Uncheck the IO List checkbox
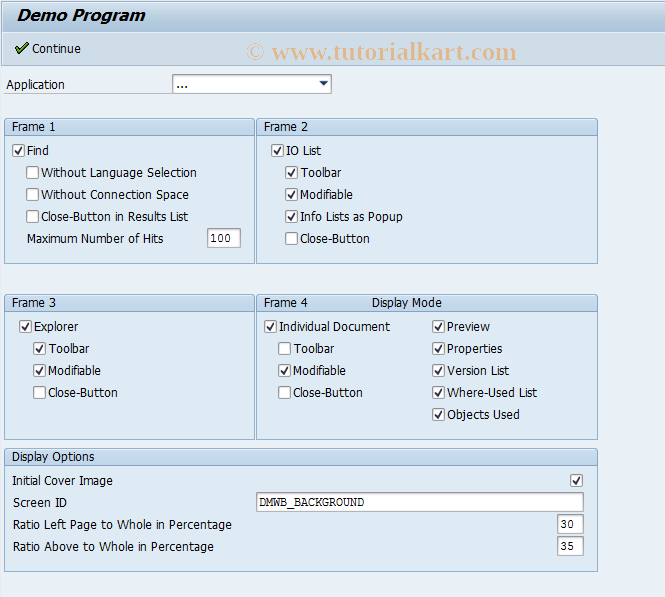Image resolution: width=665 pixels, height=597 pixels. coord(277,151)
